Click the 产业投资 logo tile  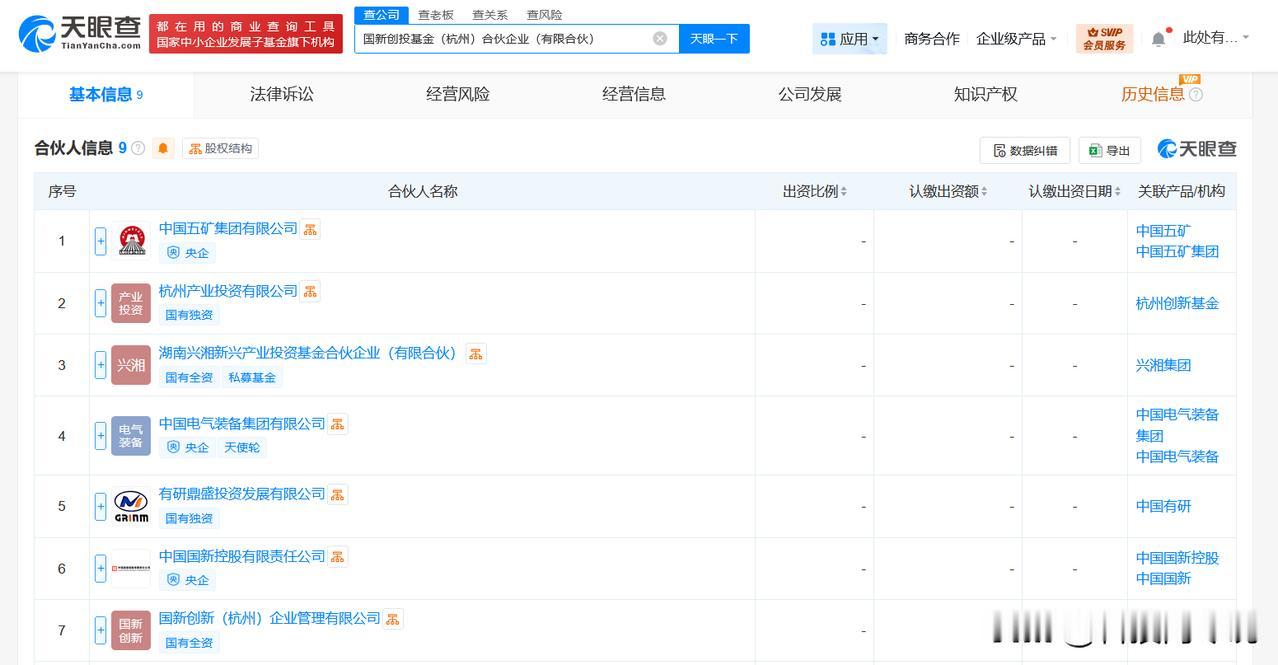tap(131, 303)
